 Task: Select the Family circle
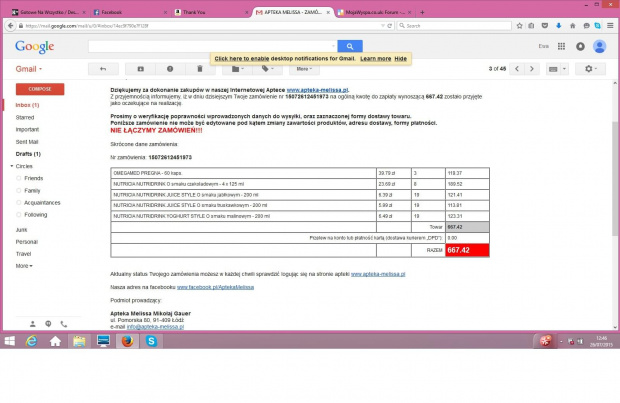pos(32,191)
